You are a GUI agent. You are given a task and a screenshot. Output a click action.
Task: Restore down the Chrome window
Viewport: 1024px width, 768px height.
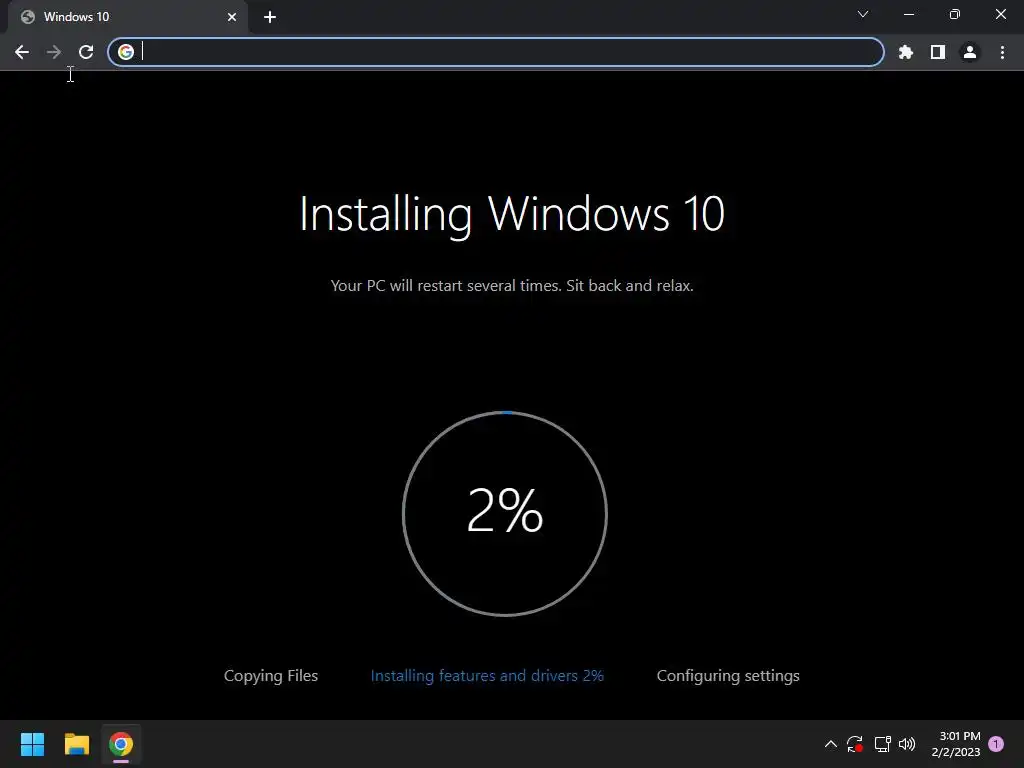955,14
